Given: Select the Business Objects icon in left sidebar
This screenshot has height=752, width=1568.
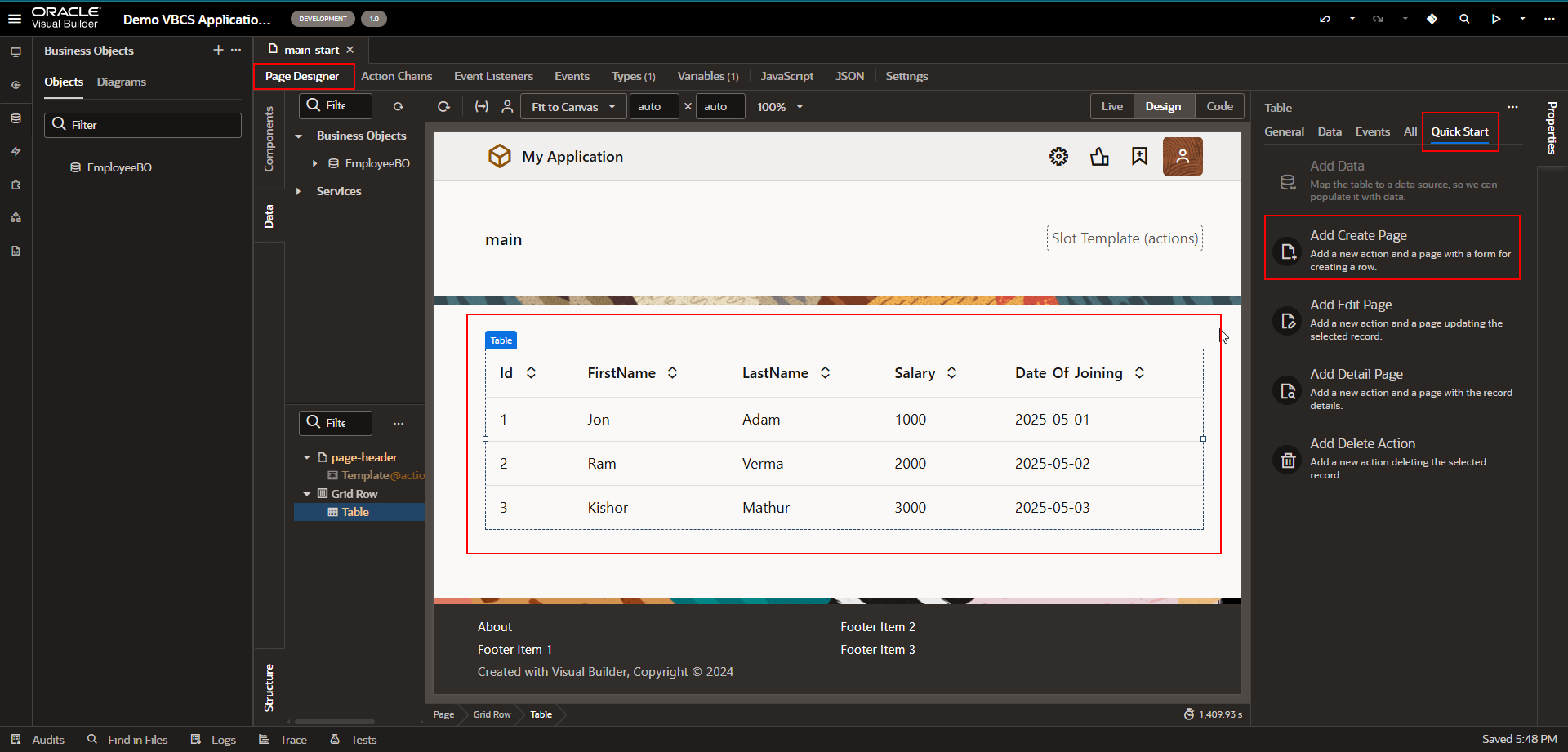Looking at the screenshot, I should [16, 118].
